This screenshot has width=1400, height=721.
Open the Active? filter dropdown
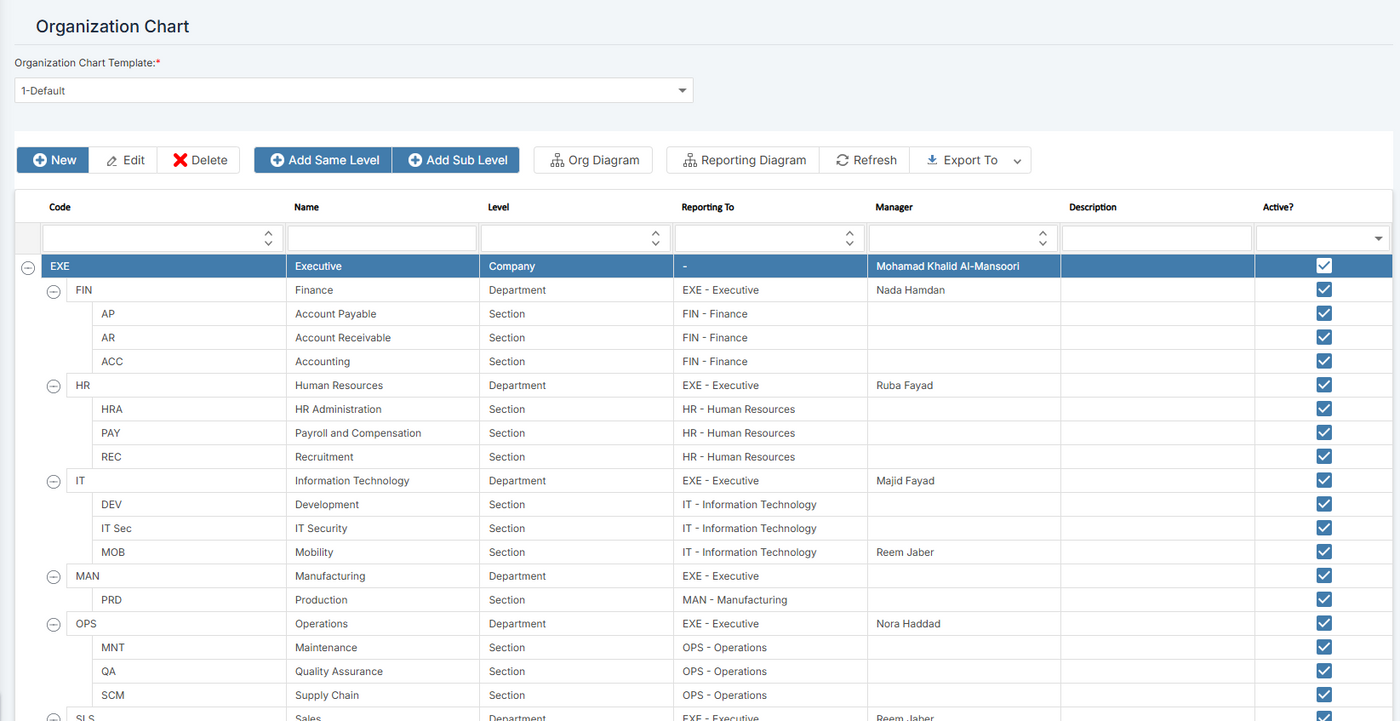(x=1379, y=239)
